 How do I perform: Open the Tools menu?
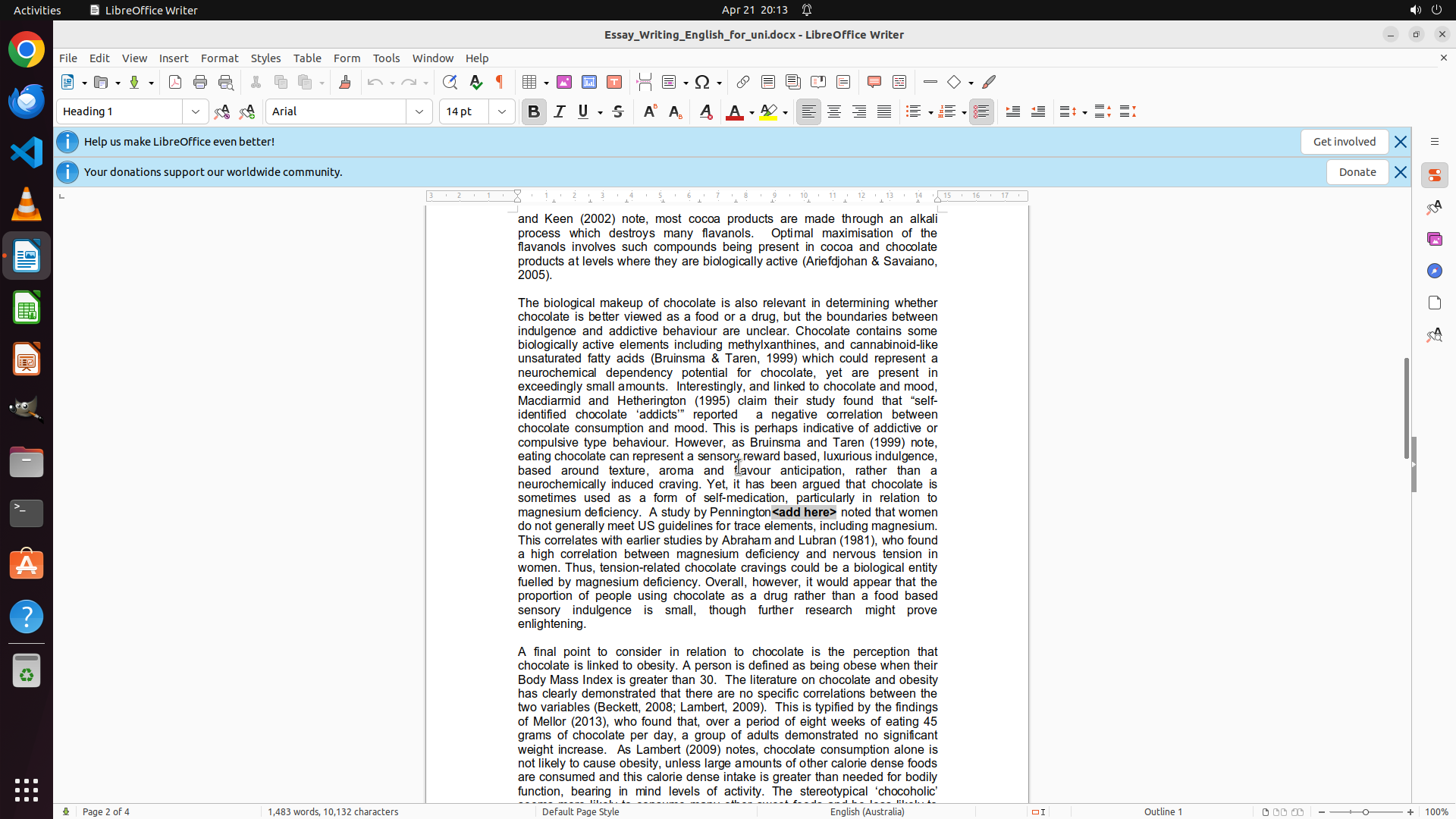click(386, 58)
